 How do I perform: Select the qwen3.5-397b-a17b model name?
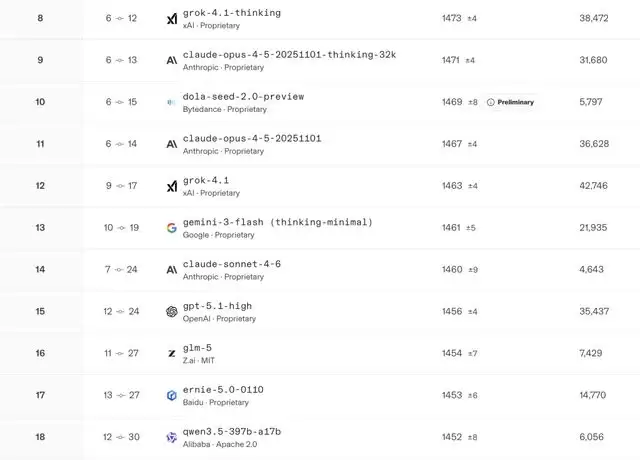[231, 431]
